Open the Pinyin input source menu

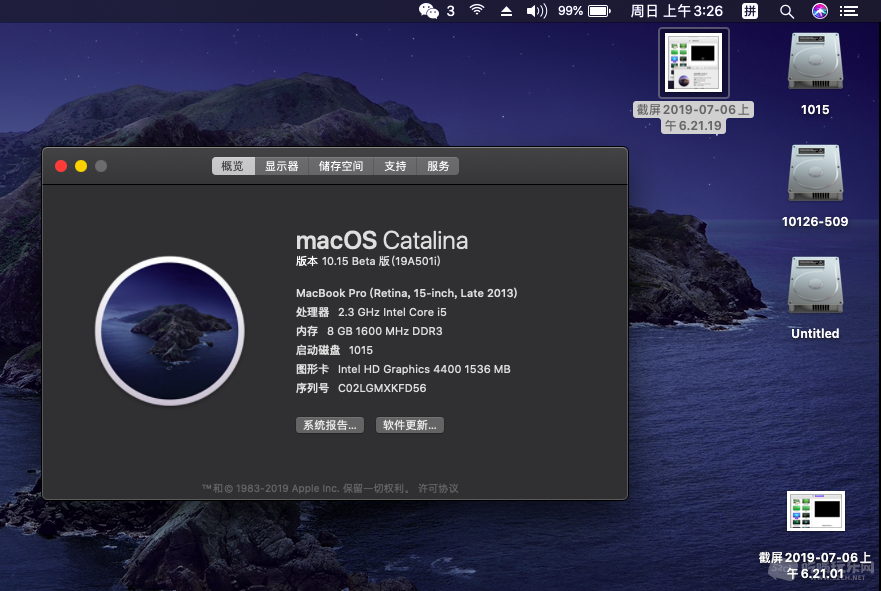click(750, 11)
